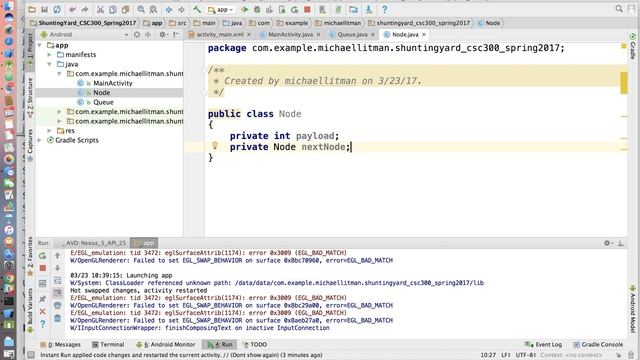Stop process with Run panel red square
Screen dimensions: 640x360
(42, 268)
